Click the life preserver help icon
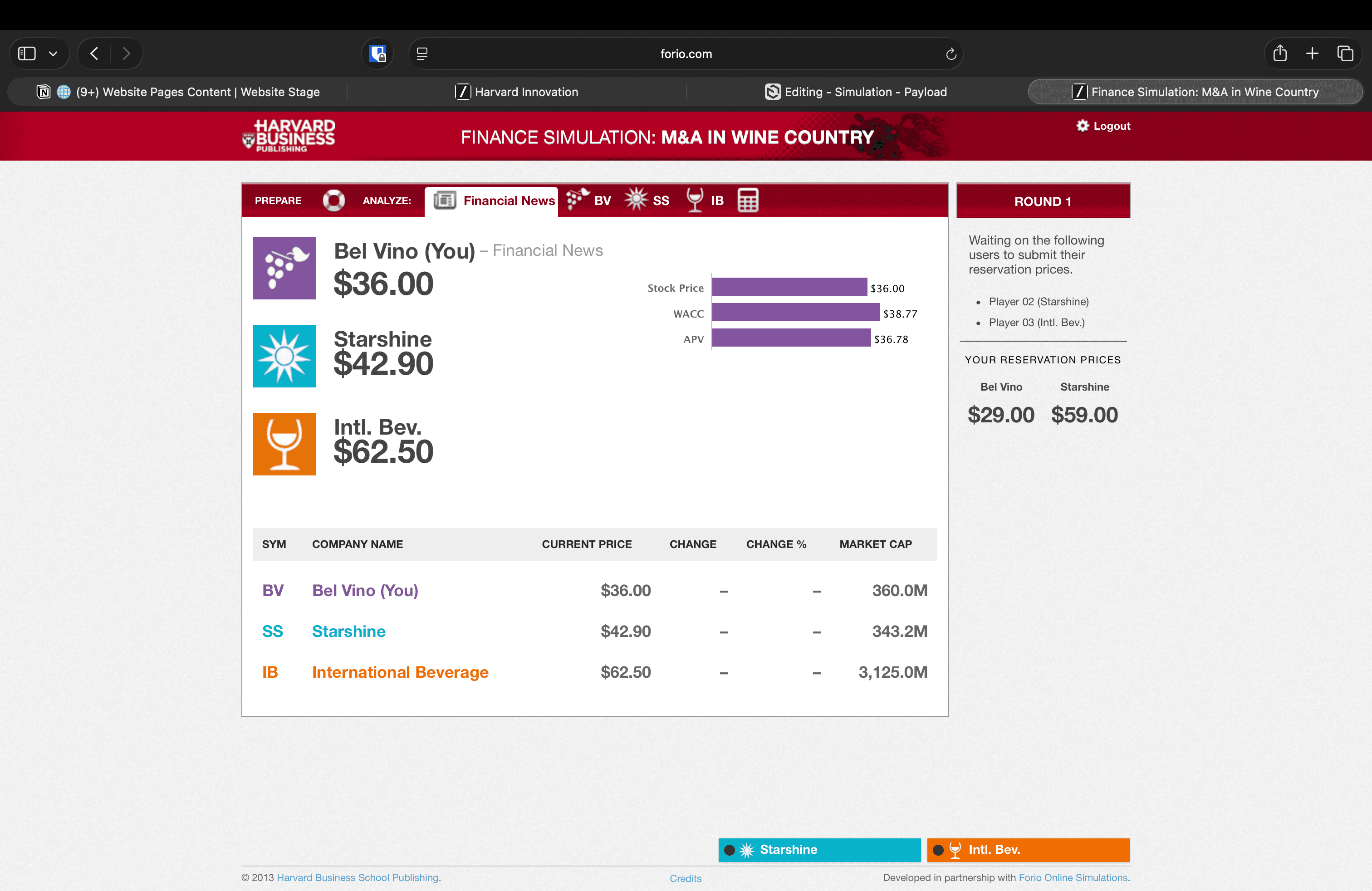 pyautogui.click(x=334, y=201)
